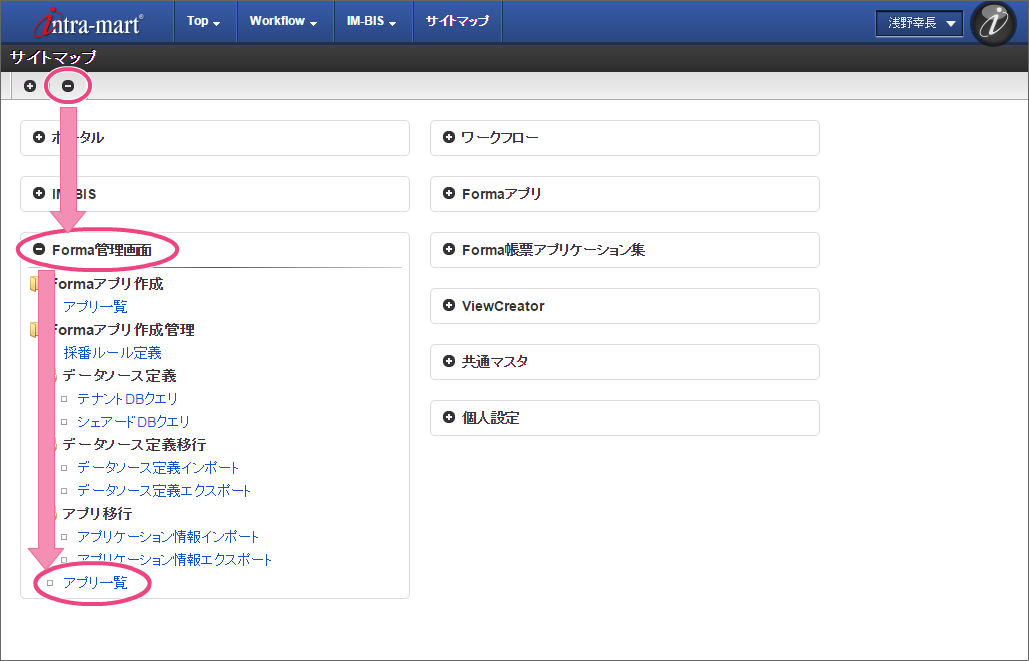Viewport: 1029px width, 661px height.
Task: Open データソース定義インポート link
Action: click(158, 467)
